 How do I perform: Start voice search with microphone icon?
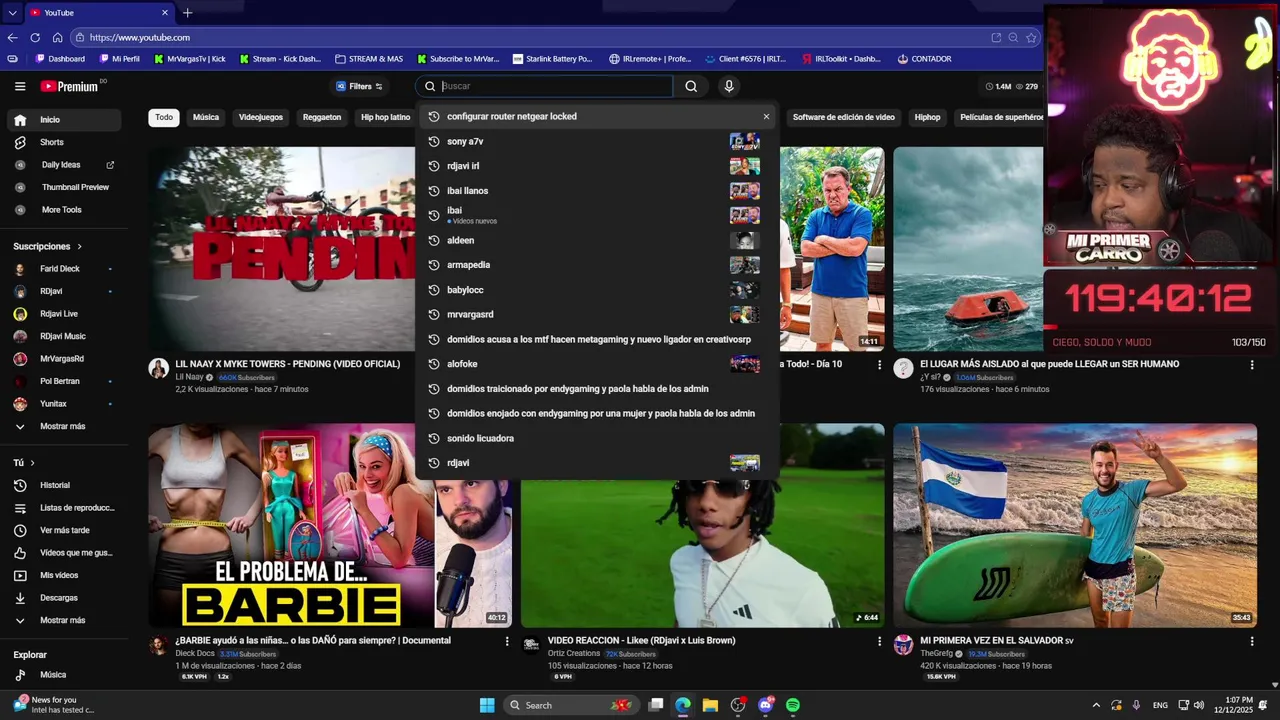[729, 86]
